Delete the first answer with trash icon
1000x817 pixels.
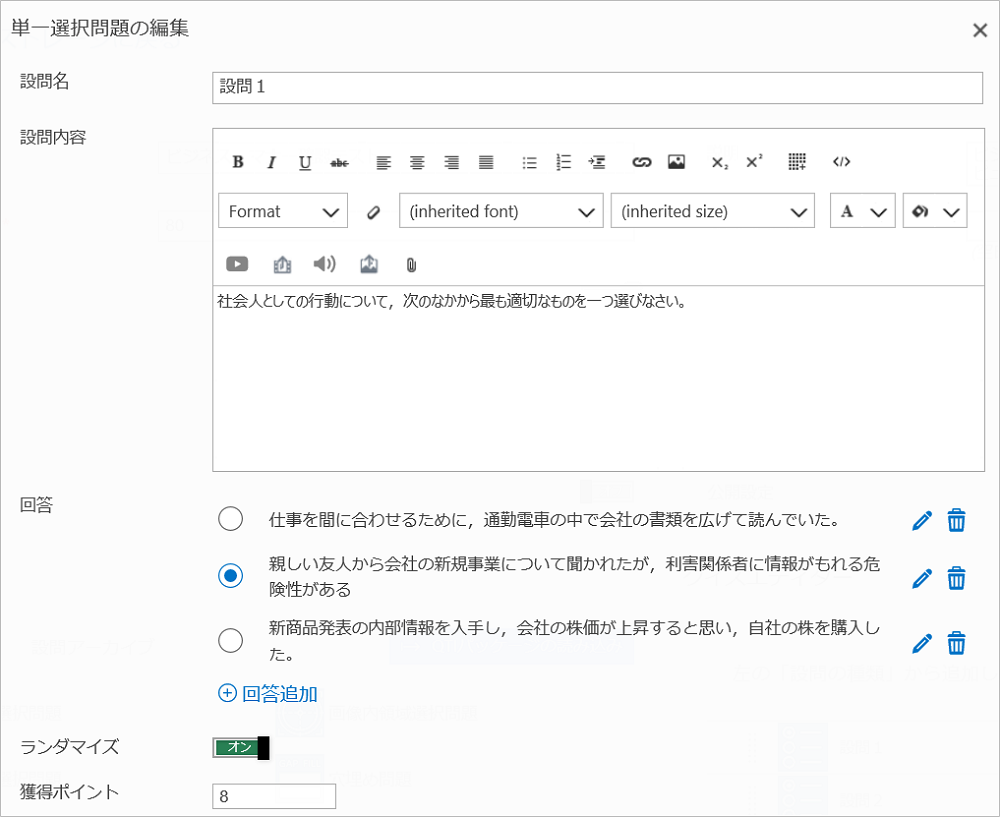[957, 520]
